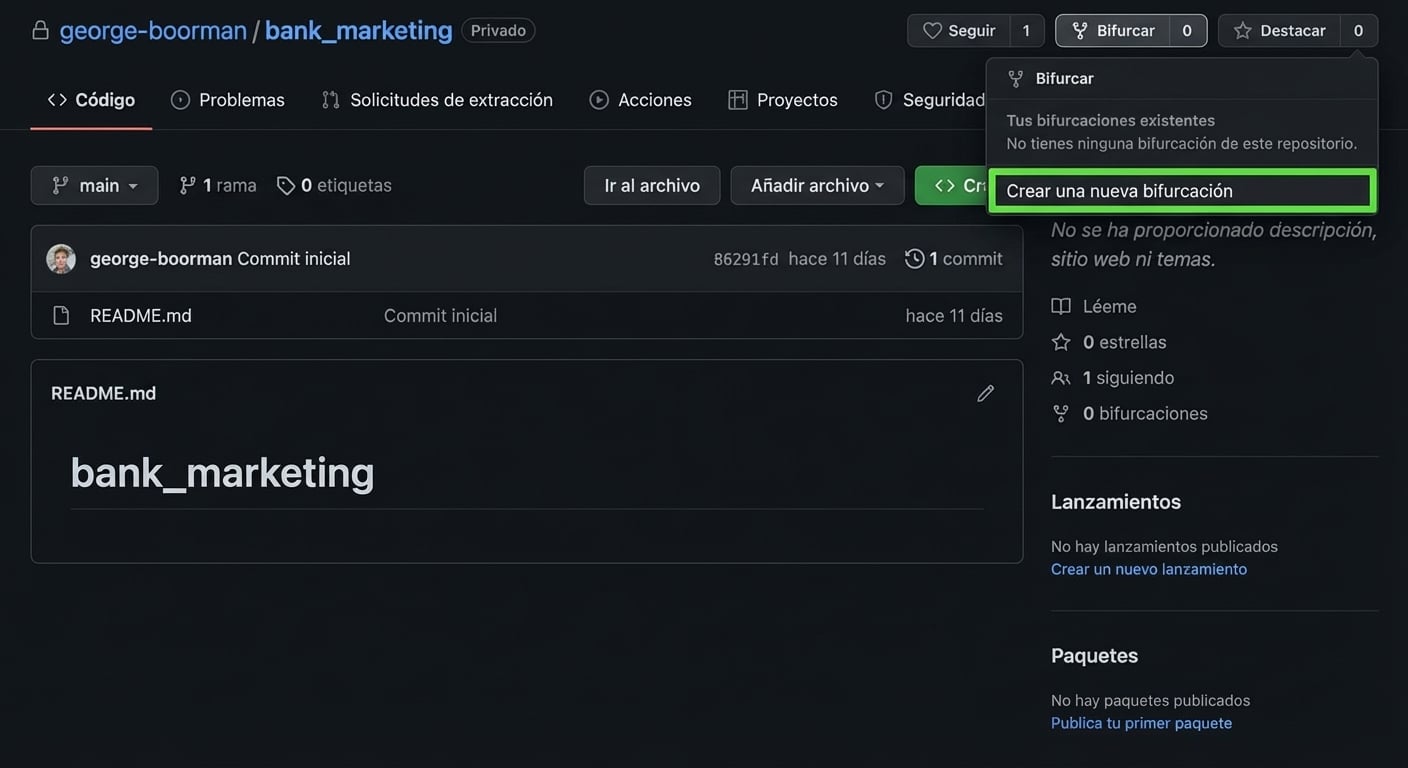Screen dimensions: 1408x768
Task: View the 1 commit history link
Action: (x=954, y=259)
